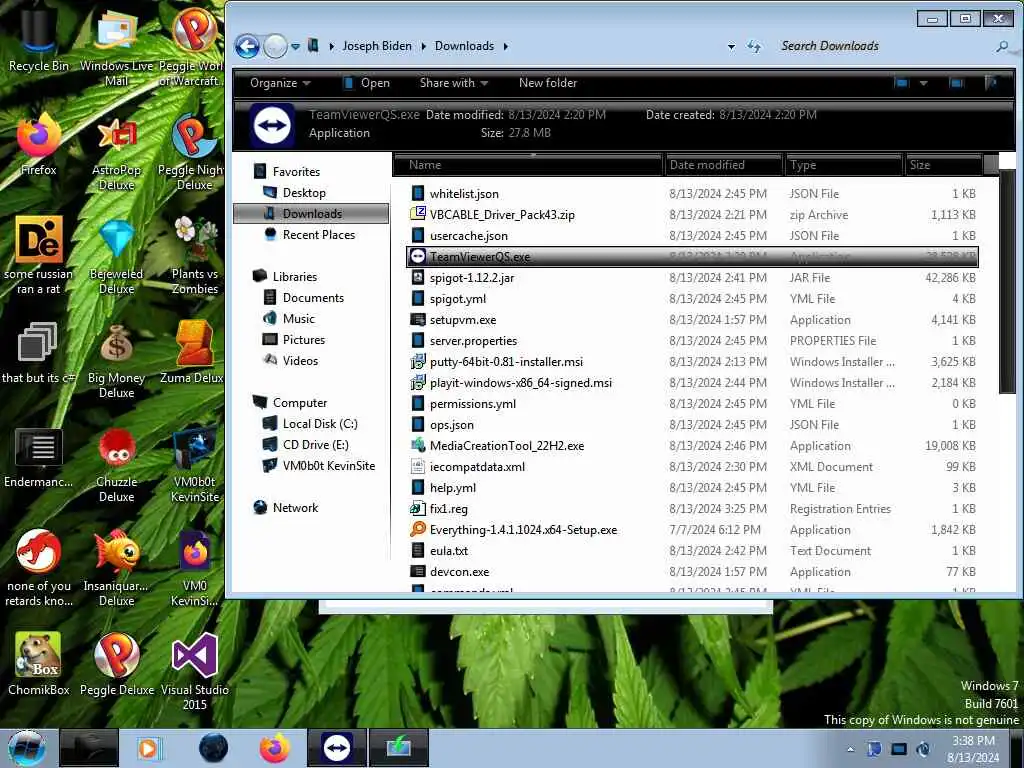Image resolution: width=1024 pixels, height=768 pixels.
Task: Open the Firefox desktop shortcut
Action: point(39,145)
